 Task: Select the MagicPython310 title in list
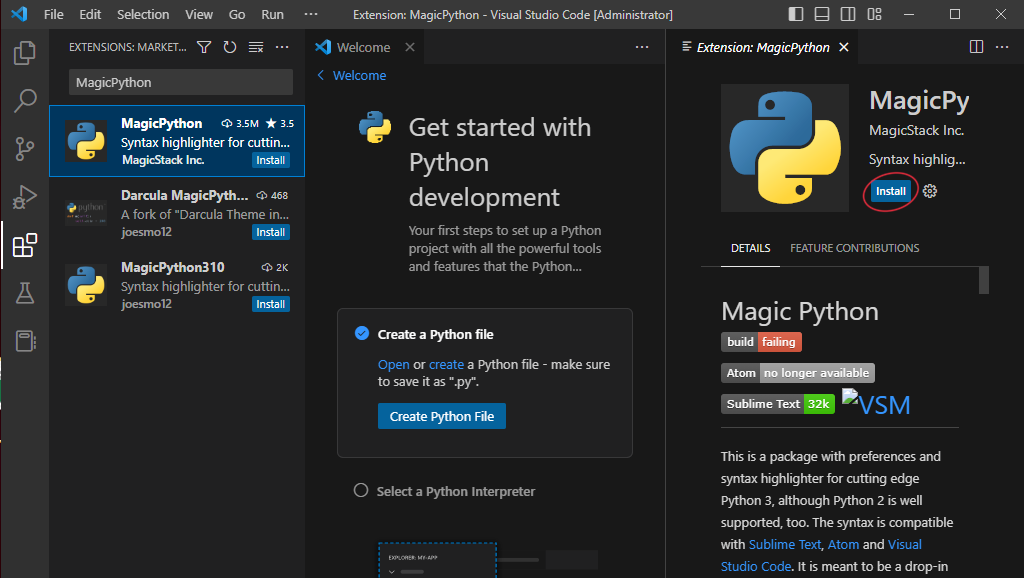[172, 267]
